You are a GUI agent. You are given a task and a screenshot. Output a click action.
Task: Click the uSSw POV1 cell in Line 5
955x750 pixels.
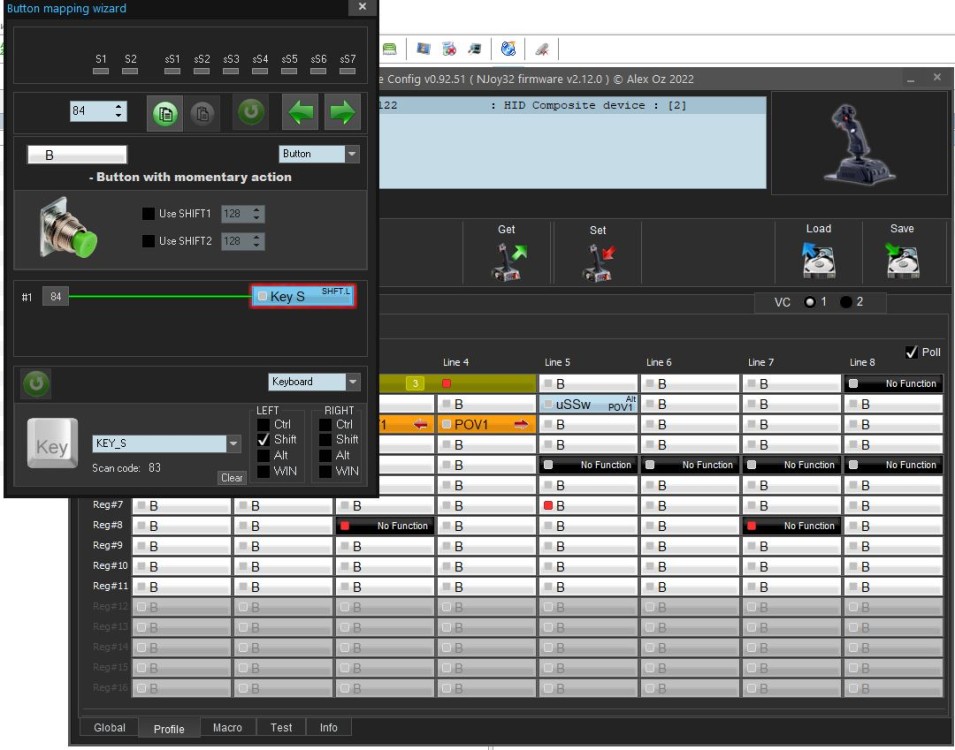pyautogui.click(x=588, y=404)
